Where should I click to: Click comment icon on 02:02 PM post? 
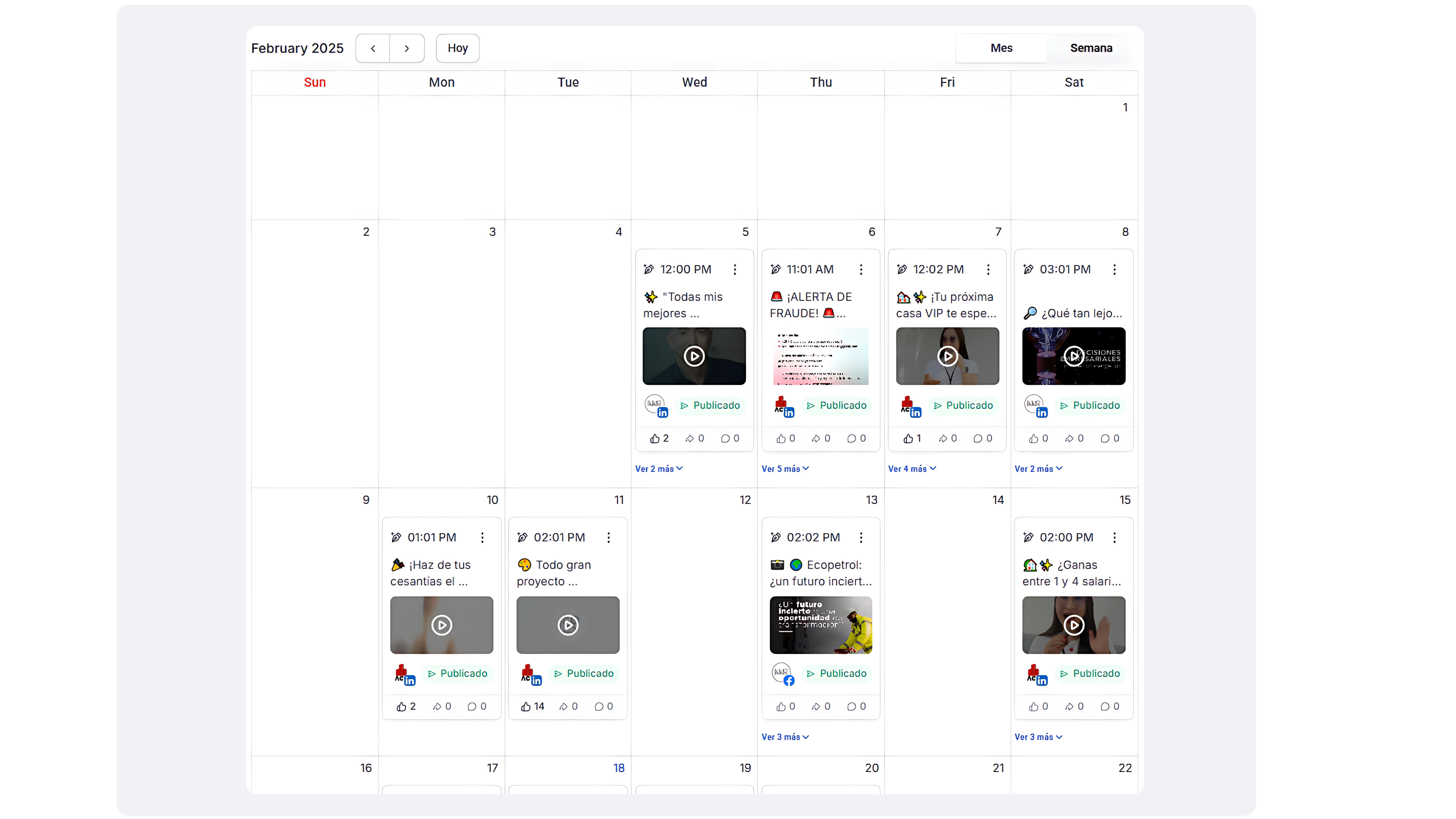pos(852,707)
